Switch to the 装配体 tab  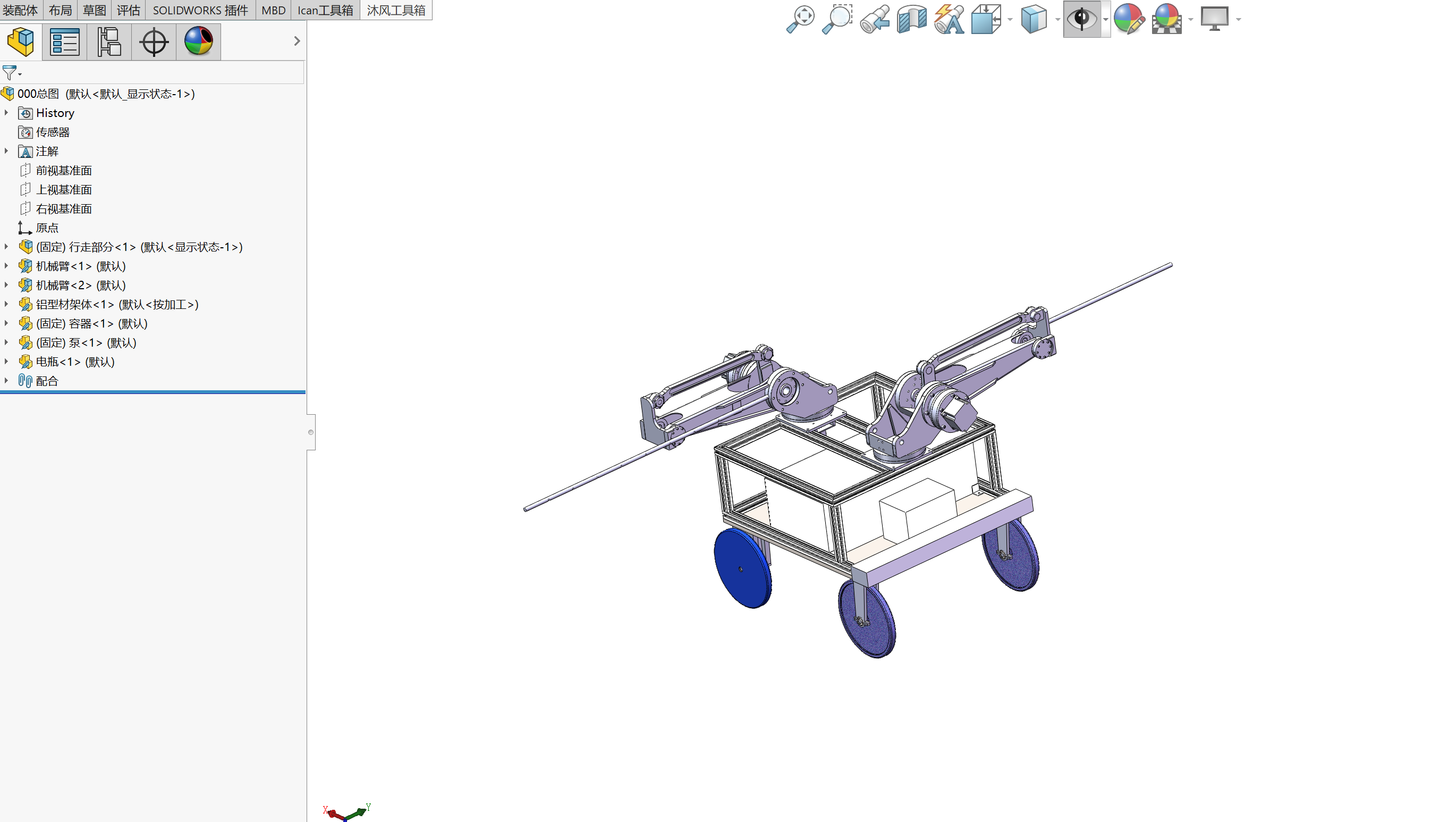click(21, 10)
